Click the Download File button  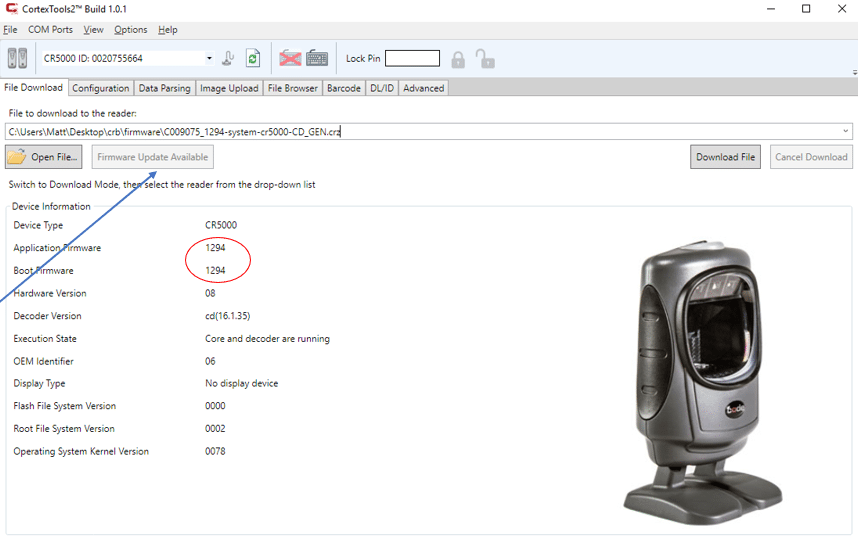point(725,157)
